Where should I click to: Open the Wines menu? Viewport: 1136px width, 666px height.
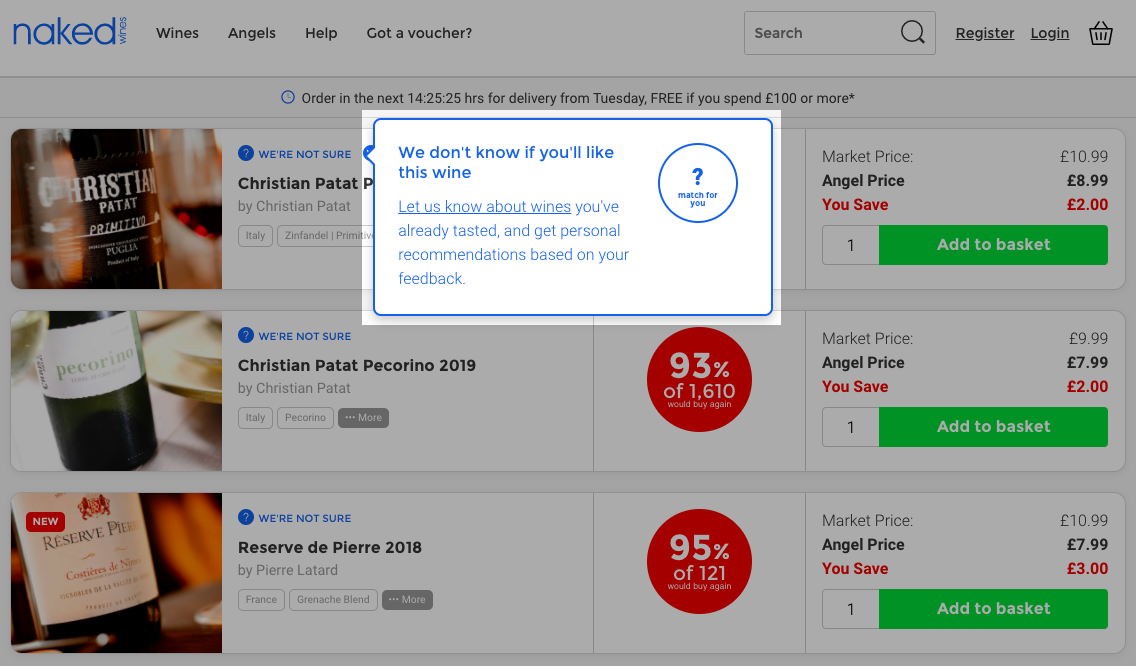[x=177, y=33]
